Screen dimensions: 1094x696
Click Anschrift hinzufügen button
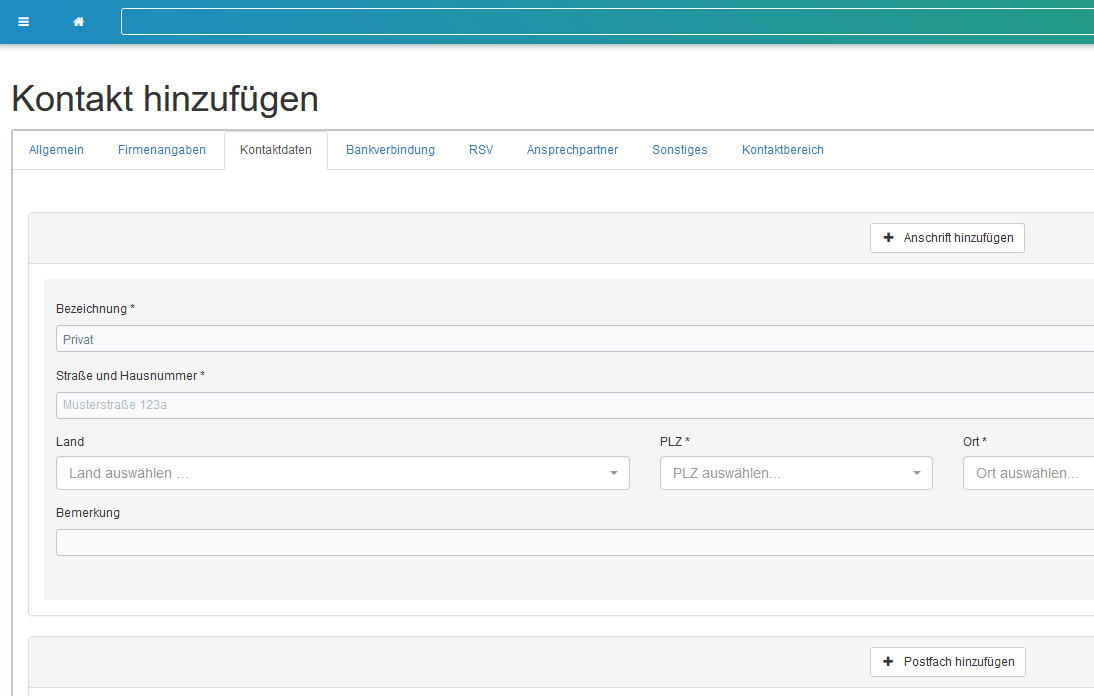pyautogui.click(x=947, y=238)
